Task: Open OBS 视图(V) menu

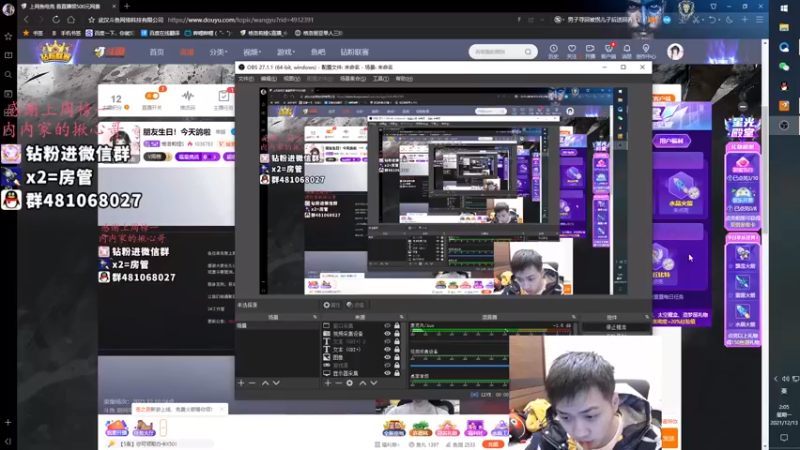Action: (x=291, y=79)
